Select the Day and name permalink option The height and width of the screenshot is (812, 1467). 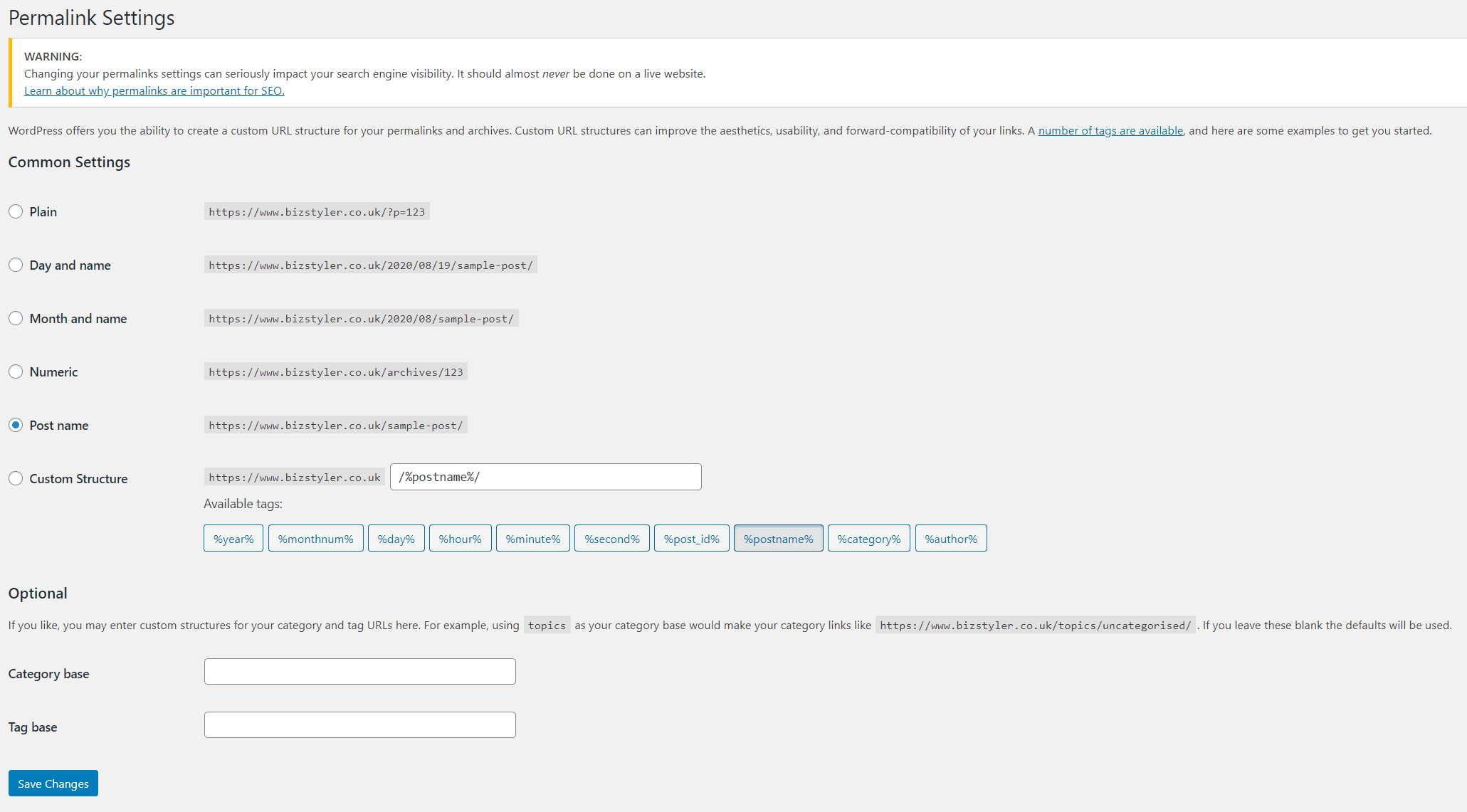click(15, 265)
